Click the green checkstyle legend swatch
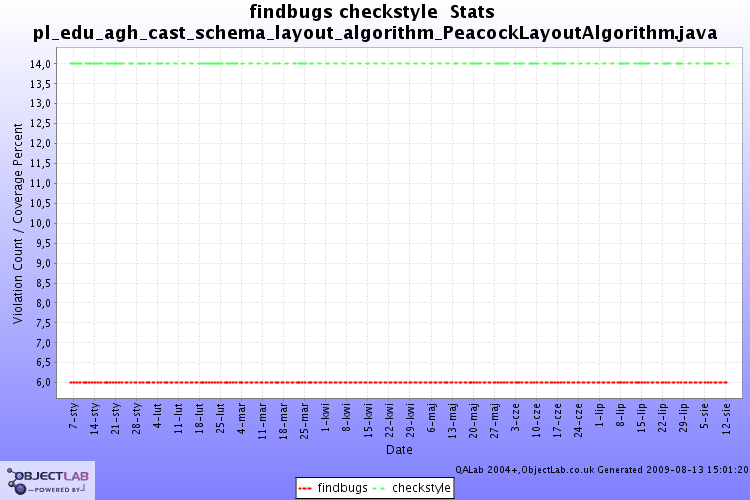This screenshot has width=750, height=500. click(379, 489)
